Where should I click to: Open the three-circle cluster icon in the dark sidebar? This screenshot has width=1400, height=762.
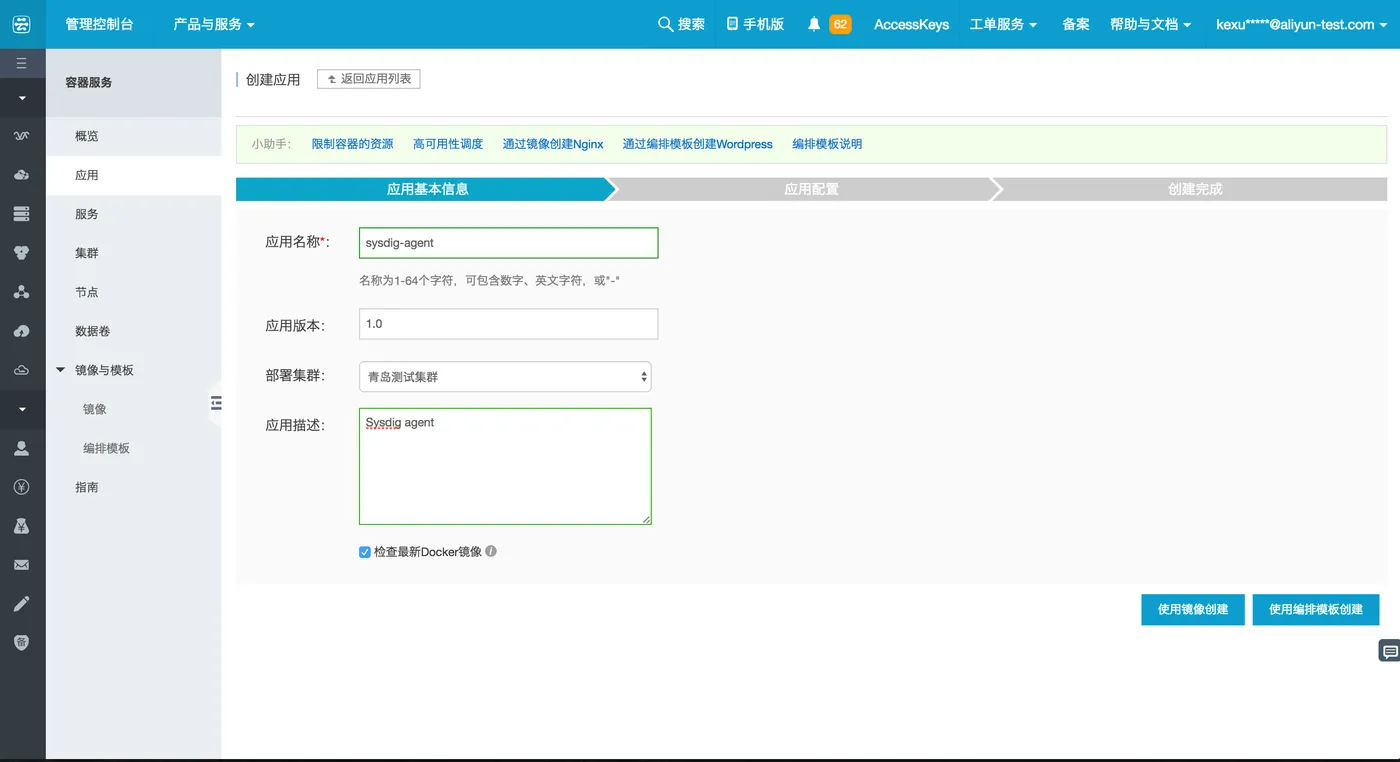pyautogui.click(x=22, y=253)
